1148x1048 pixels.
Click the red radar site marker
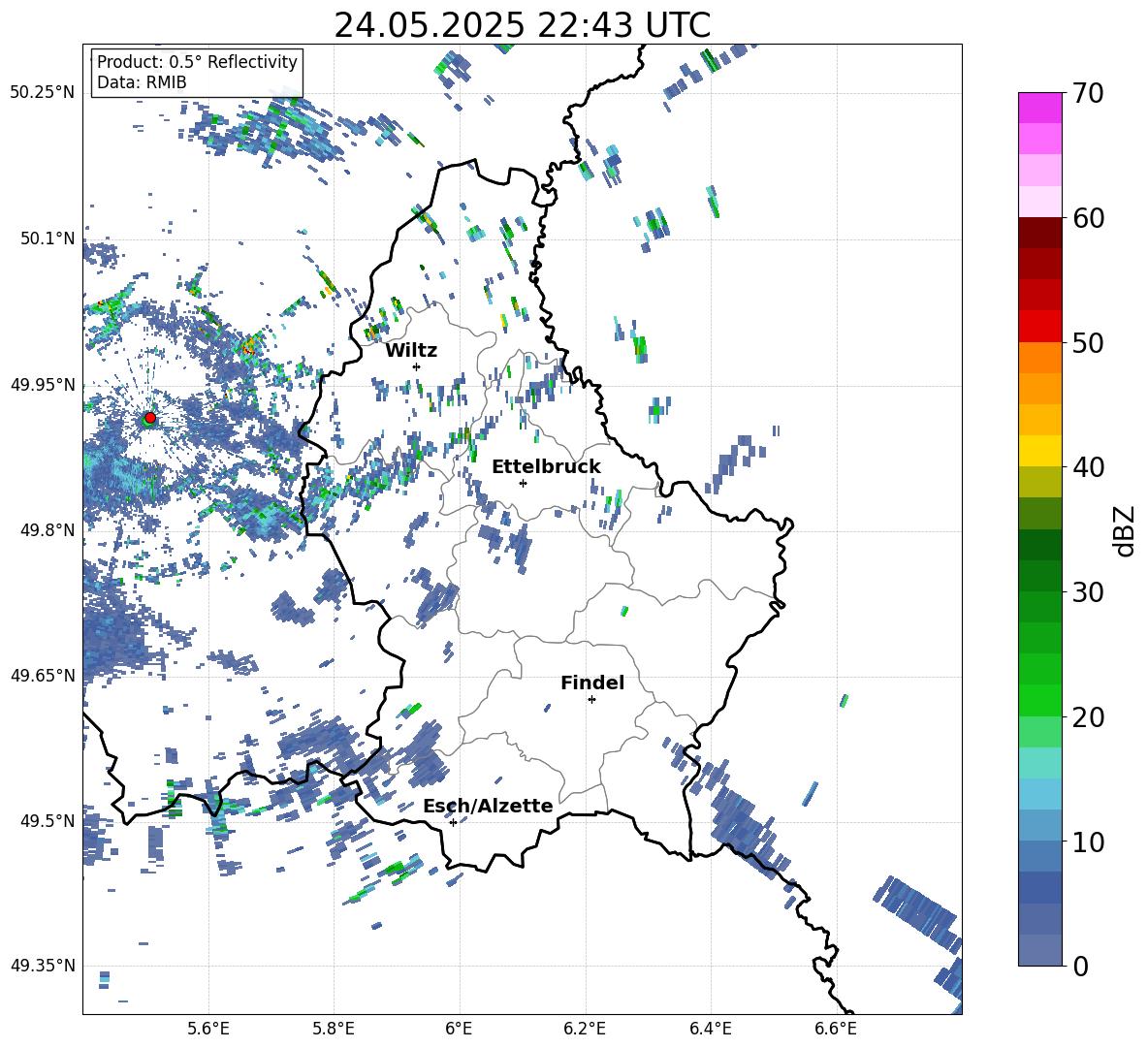click(150, 417)
